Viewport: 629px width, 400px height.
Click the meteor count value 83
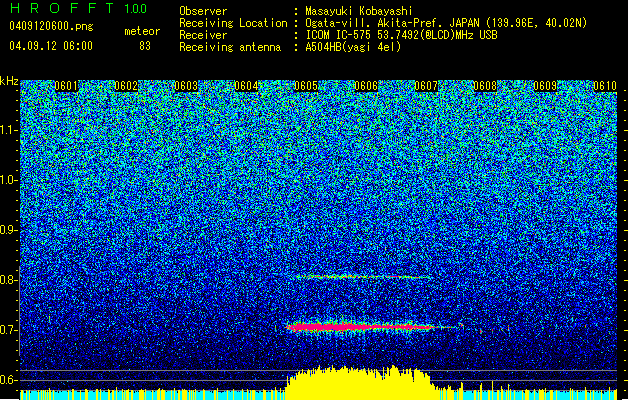[x=145, y=46]
